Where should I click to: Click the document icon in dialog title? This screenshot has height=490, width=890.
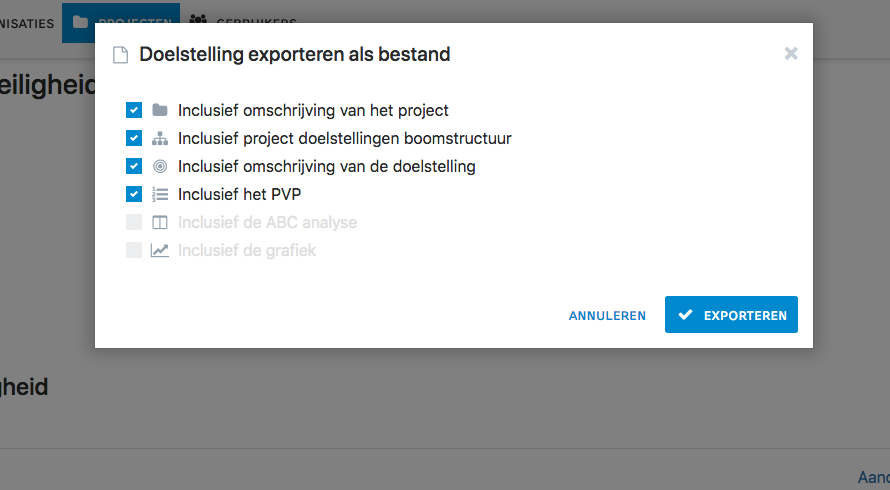click(120, 55)
